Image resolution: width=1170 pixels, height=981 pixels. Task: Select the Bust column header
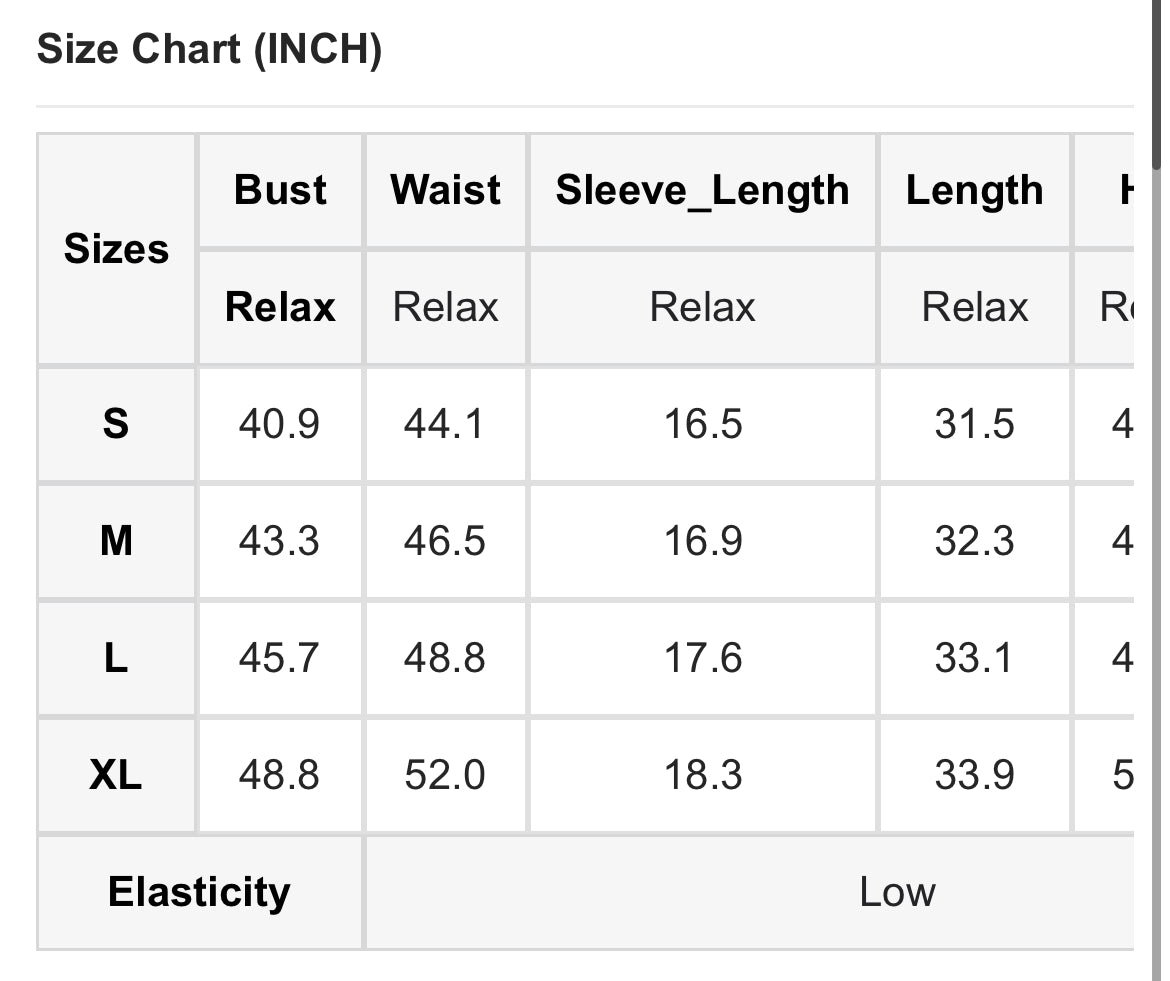pyautogui.click(x=280, y=190)
